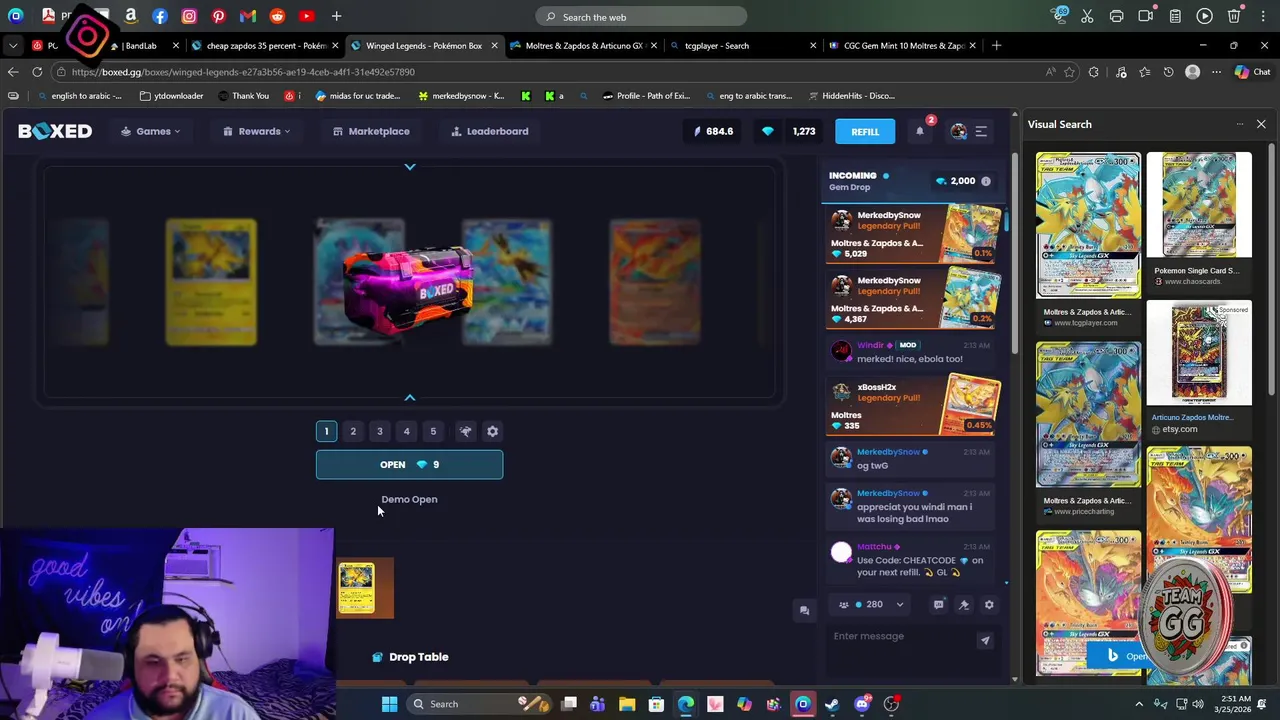Click the Search the web box

pos(641,17)
